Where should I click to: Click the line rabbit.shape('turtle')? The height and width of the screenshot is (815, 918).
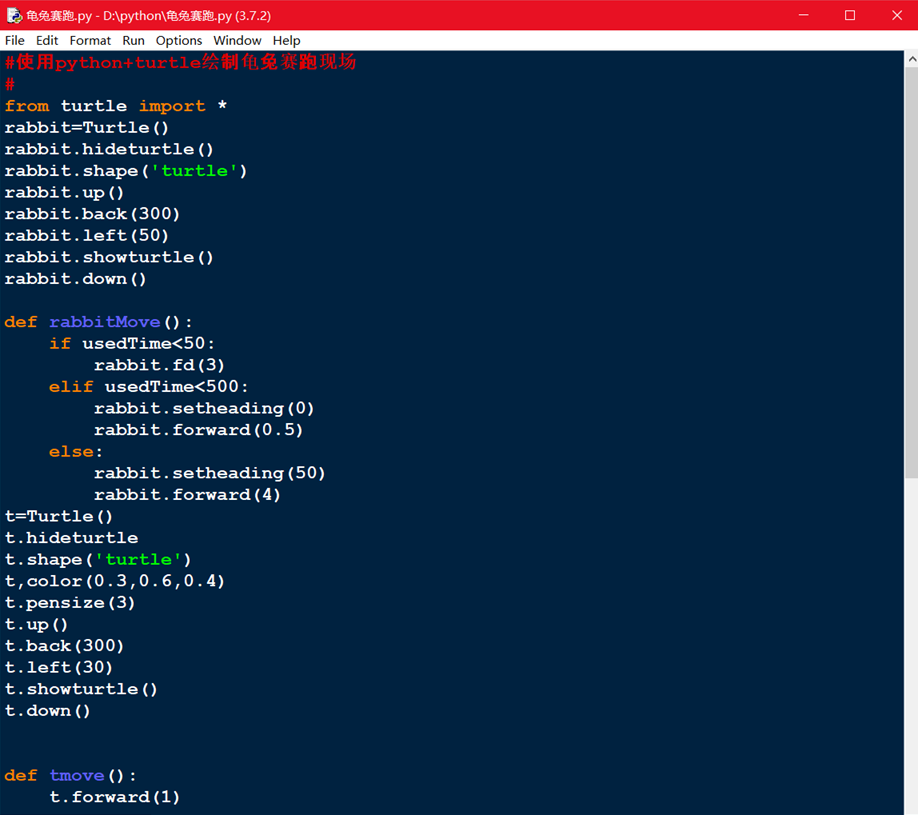click(x=126, y=171)
